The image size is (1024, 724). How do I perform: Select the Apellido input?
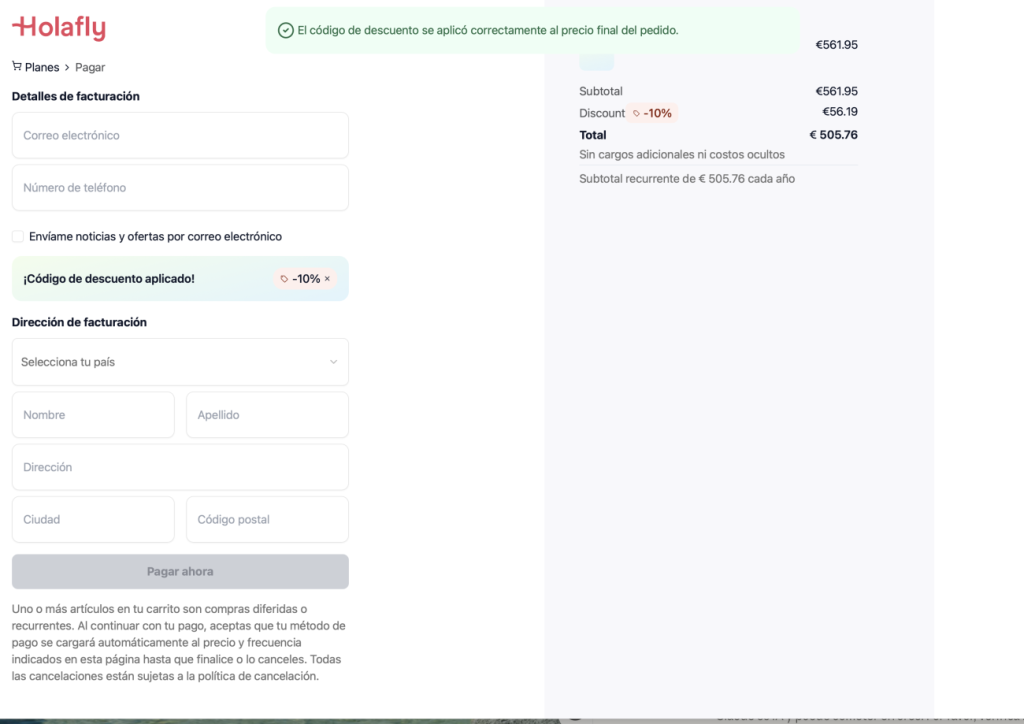267,414
